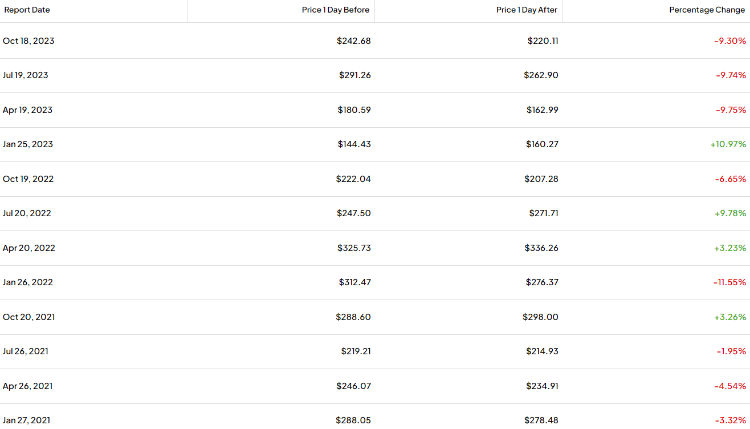The width and height of the screenshot is (750, 429).
Task: Select the Apr 19, 2023 date cell
Action: pyautogui.click(x=27, y=110)
